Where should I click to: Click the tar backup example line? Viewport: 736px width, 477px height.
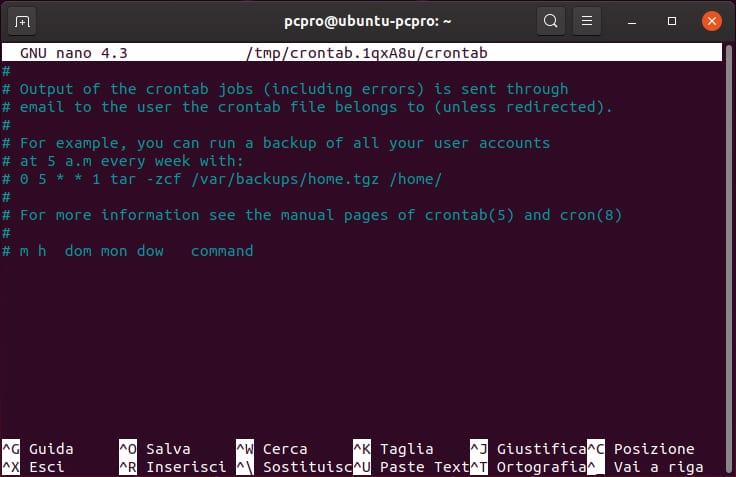(x=230, y=179)
